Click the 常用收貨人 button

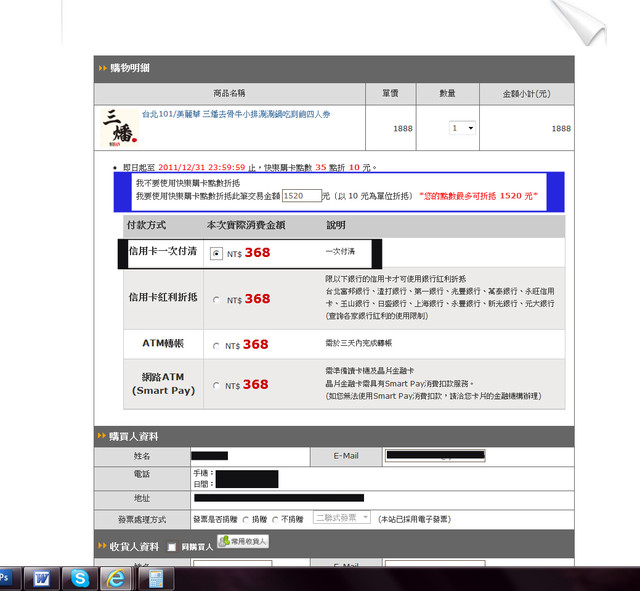coord(243,542)
